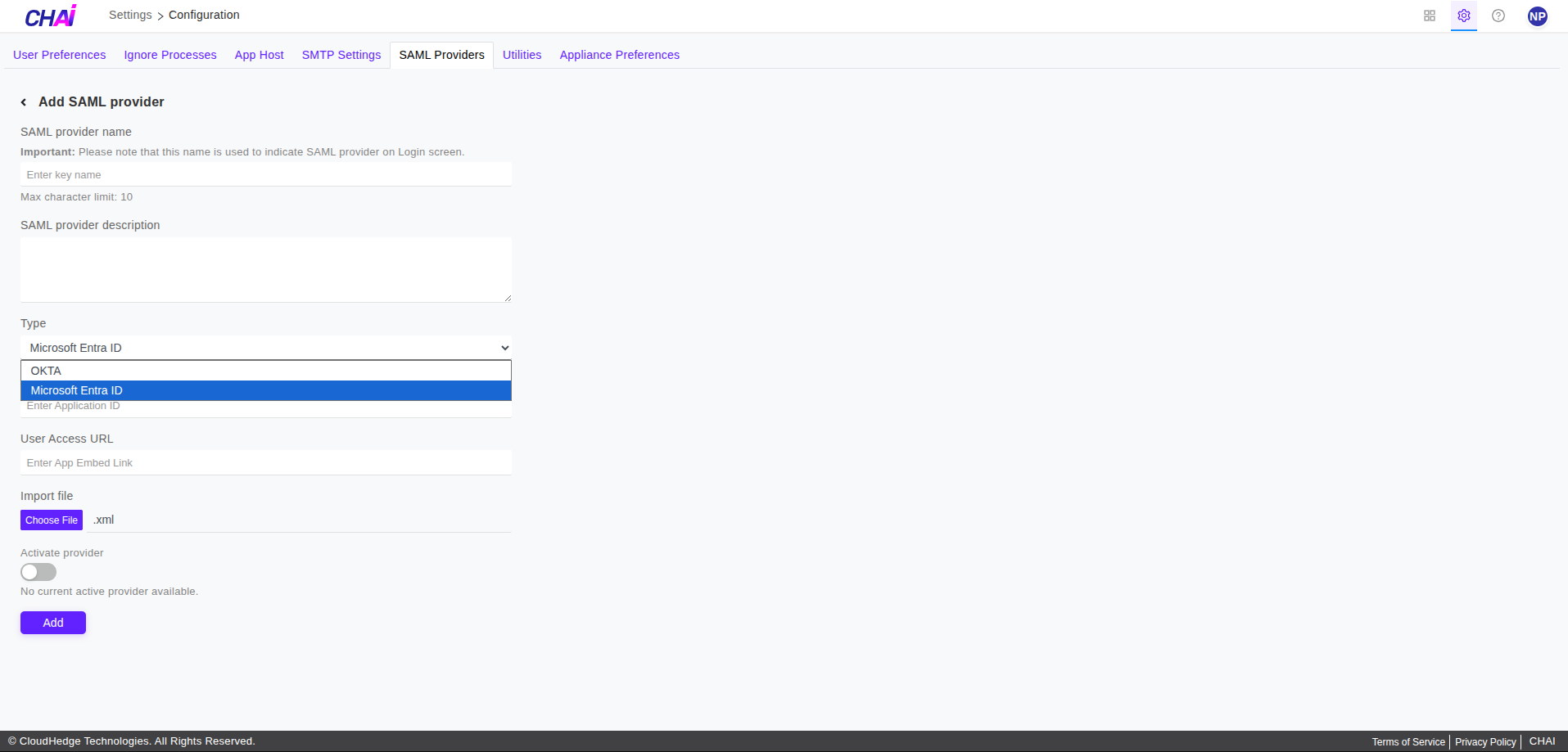Click the Choose File button for XML import
The height and width of the screenshot is (752, 1568).
pos(51,520)
